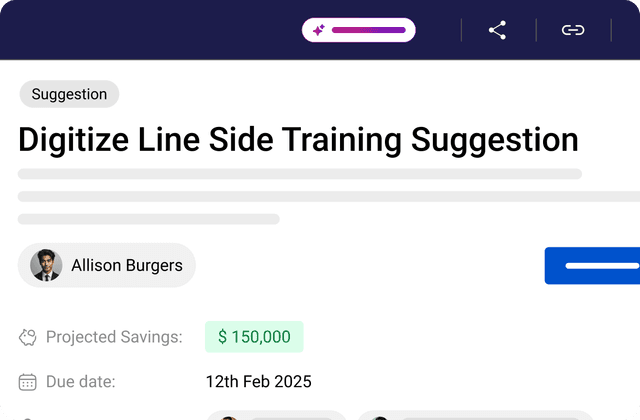Click the bottom-left partially visible person chip
The height and width of the screenshot is (420, 640).
pos(276,415)
